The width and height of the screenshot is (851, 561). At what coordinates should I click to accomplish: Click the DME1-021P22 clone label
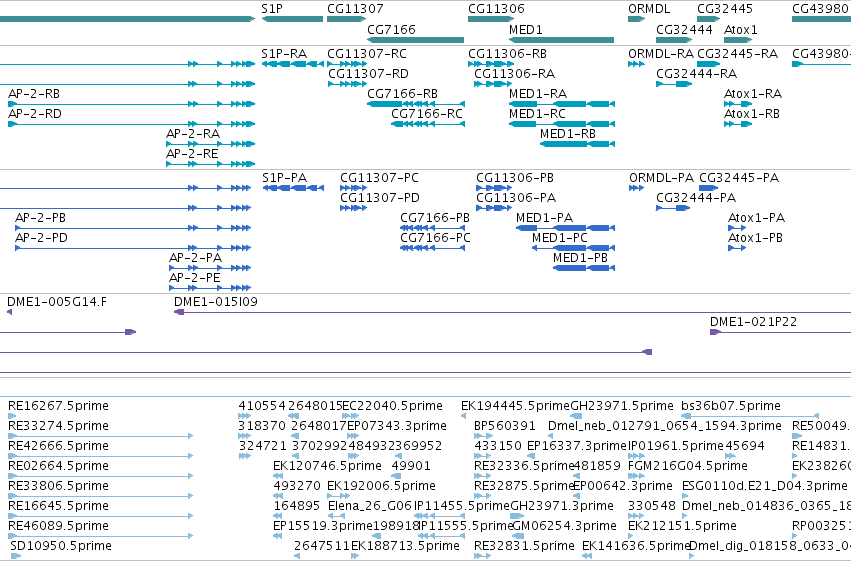(x=753, y=322)
